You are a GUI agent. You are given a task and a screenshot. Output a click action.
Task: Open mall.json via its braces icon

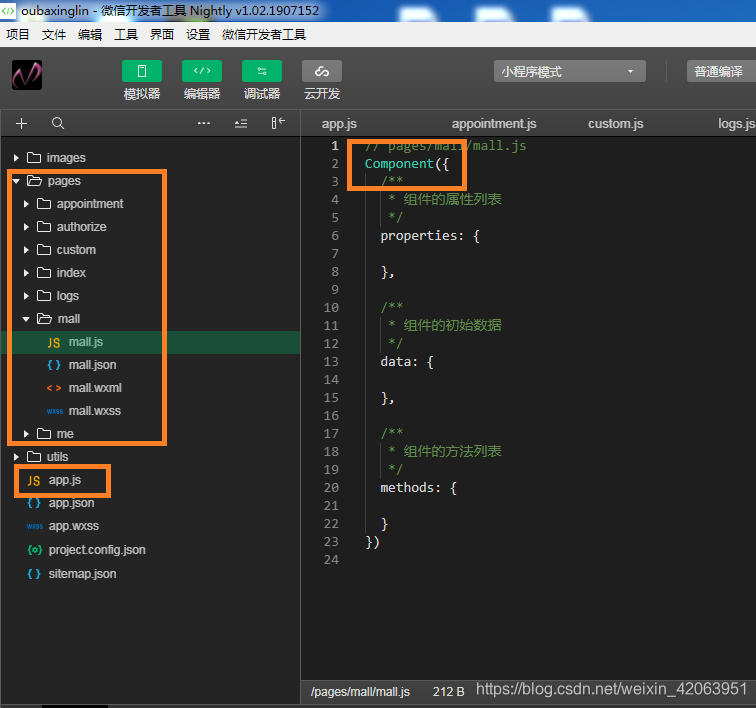click(54, 365)
